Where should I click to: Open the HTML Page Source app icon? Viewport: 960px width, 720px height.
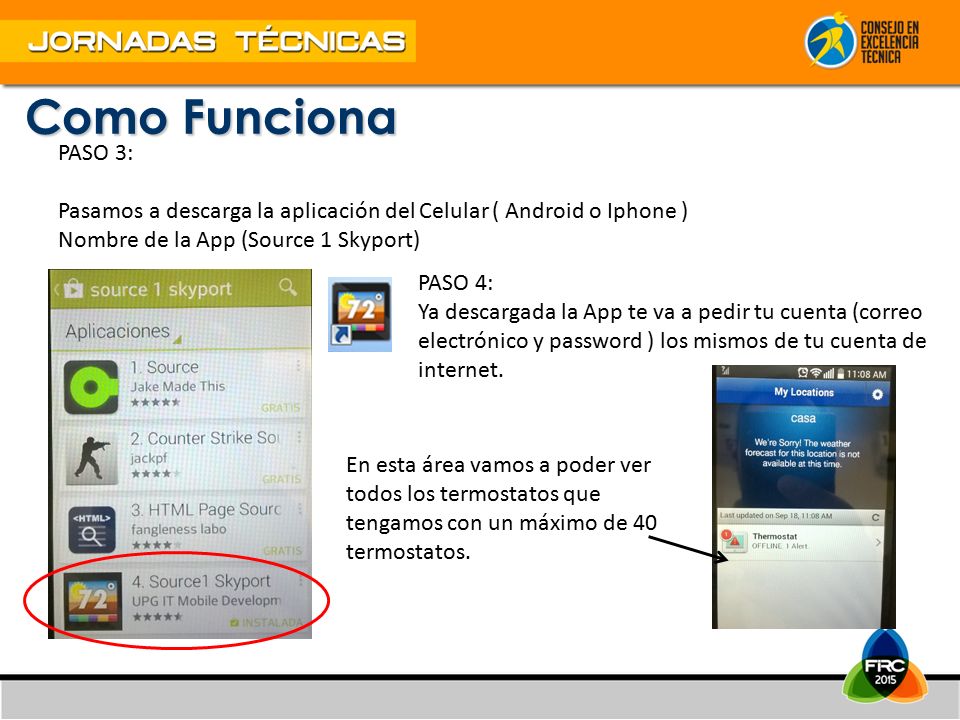(x=92, y=529)
